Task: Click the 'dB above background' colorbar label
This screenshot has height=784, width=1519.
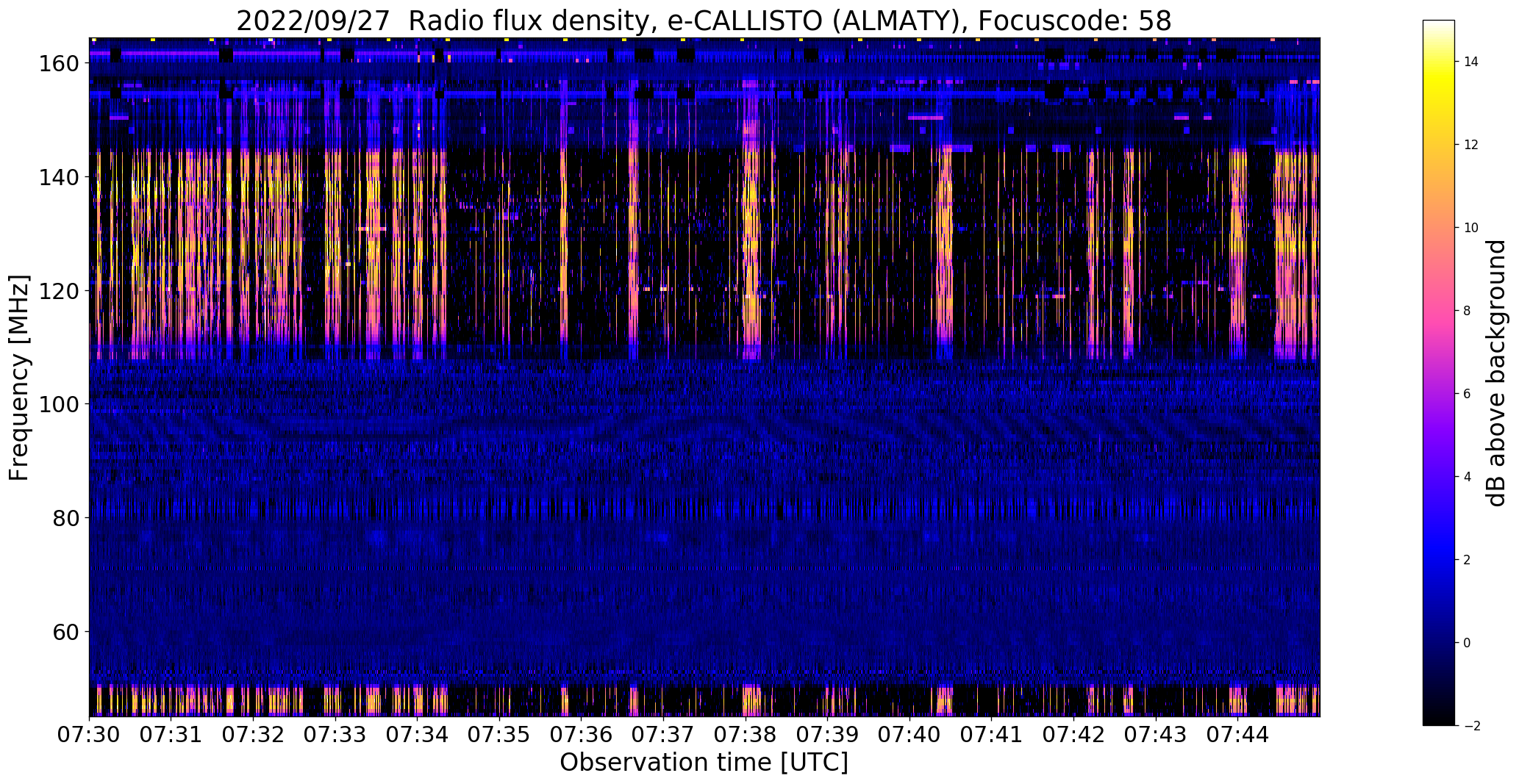Action: click(1495, 373)
